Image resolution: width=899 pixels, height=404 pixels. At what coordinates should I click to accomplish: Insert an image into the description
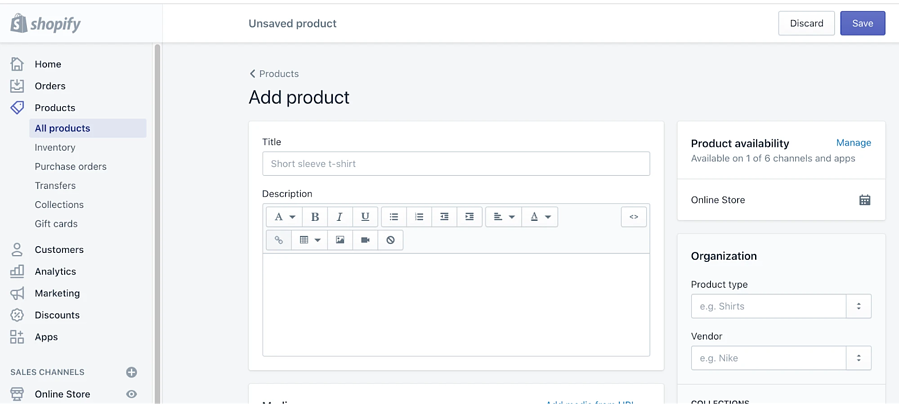(x=340, y=240)
